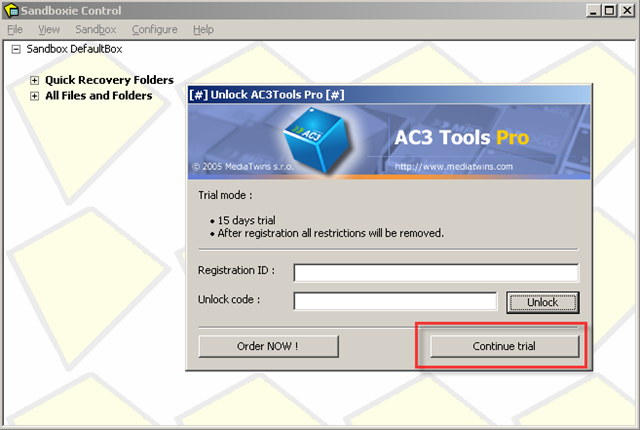This screenshot has height=430, width=640.
Task: Select the Quick Recovery Folders item
Action: click(x=109, y=80)
